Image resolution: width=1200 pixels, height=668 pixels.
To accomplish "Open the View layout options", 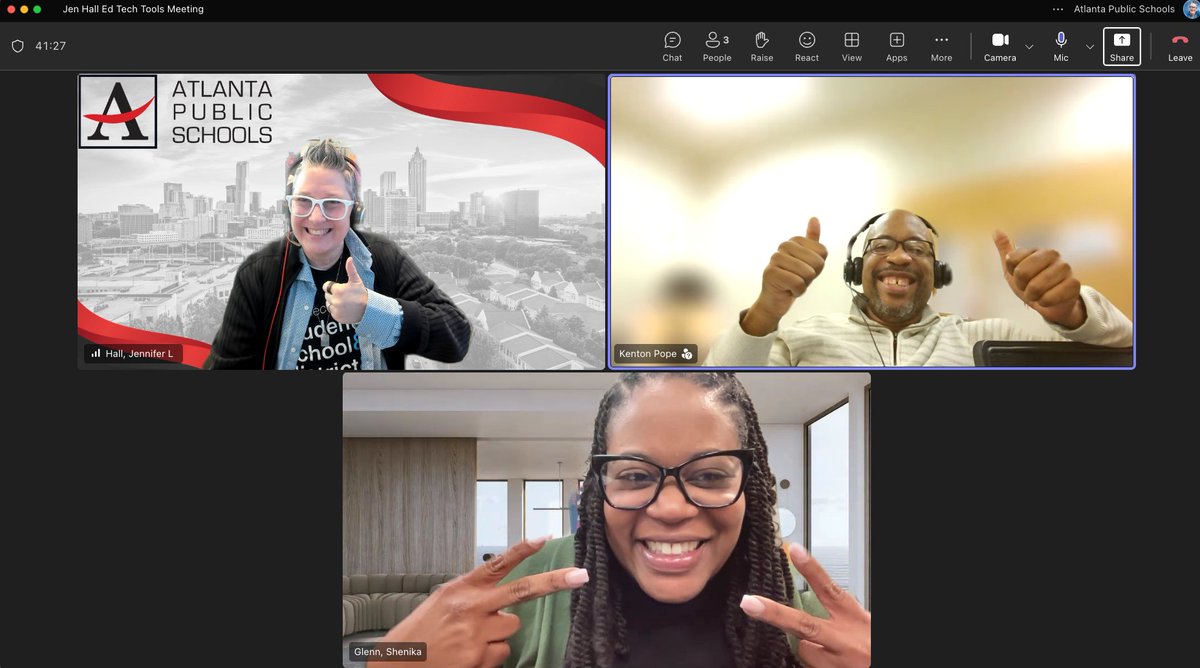I will pyautogui.click(x=852, y=46).
